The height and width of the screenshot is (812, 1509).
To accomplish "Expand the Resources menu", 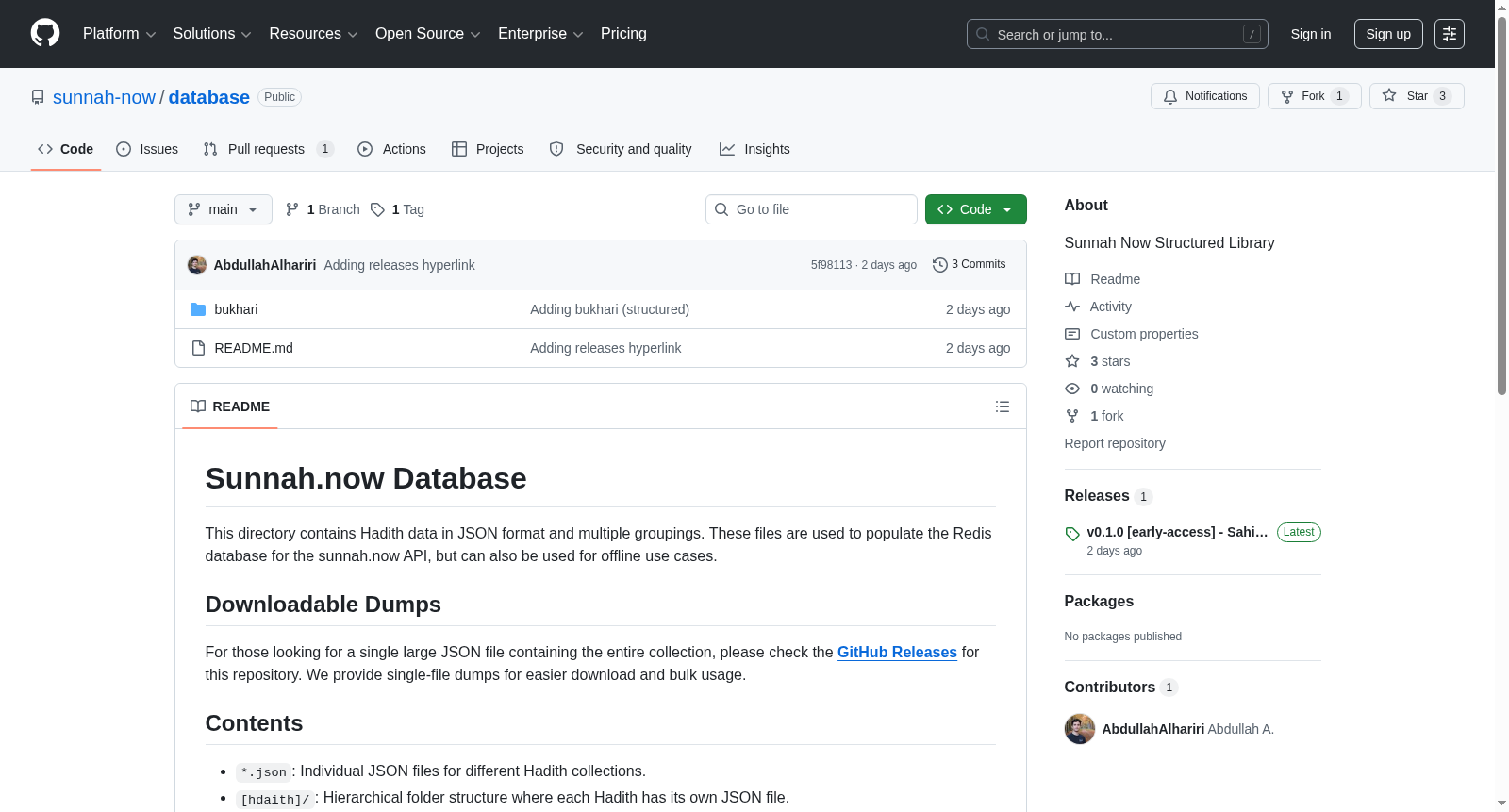I will pyautogui.click(x=313, y=34).
